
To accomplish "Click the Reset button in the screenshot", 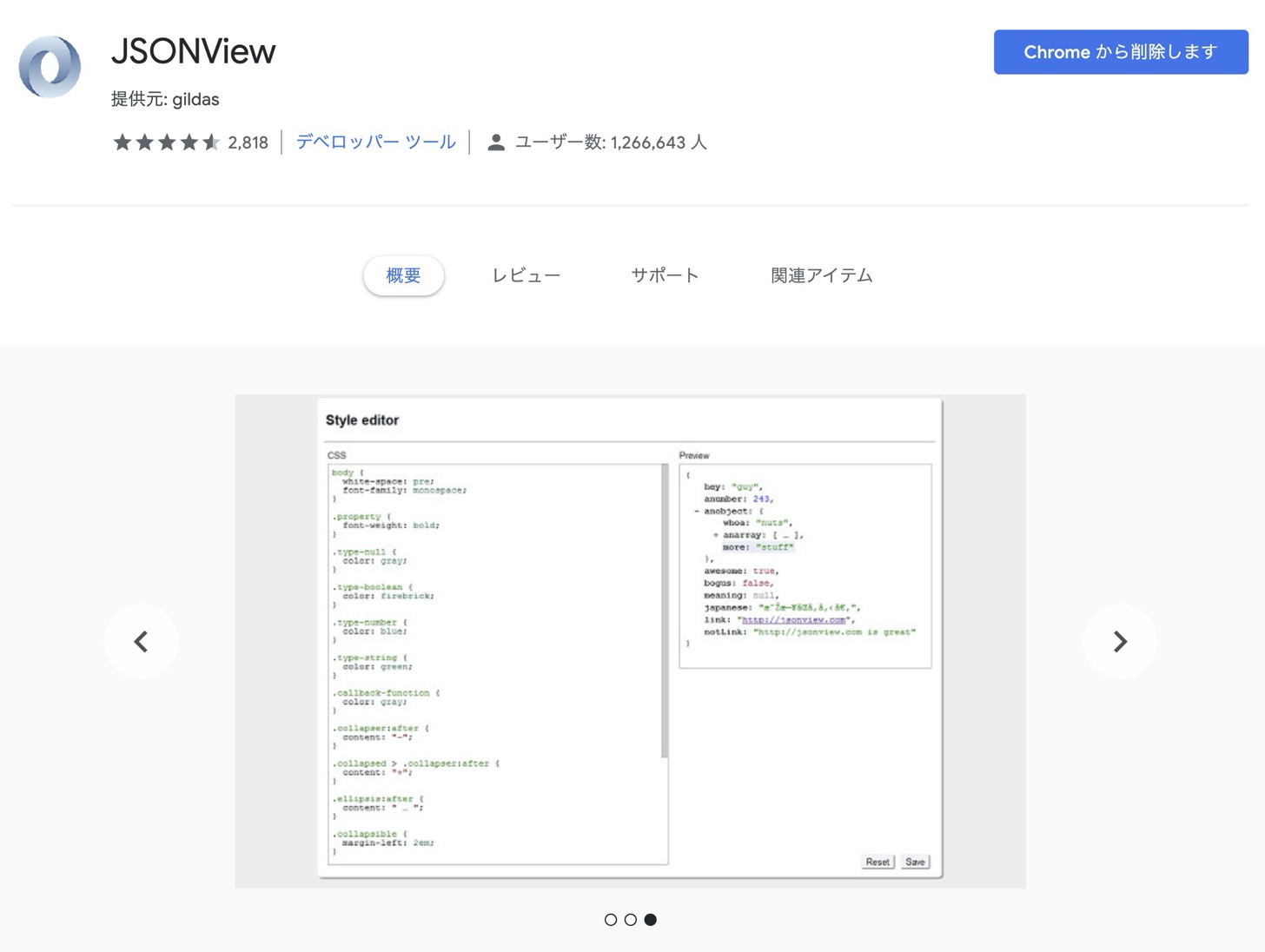I will [x=878, y=862].
